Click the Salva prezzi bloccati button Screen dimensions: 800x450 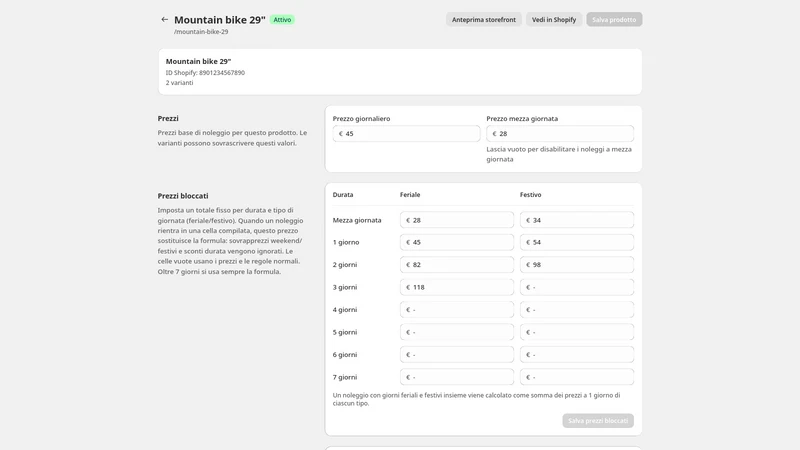pyautogui.click(x=598, y=420)
